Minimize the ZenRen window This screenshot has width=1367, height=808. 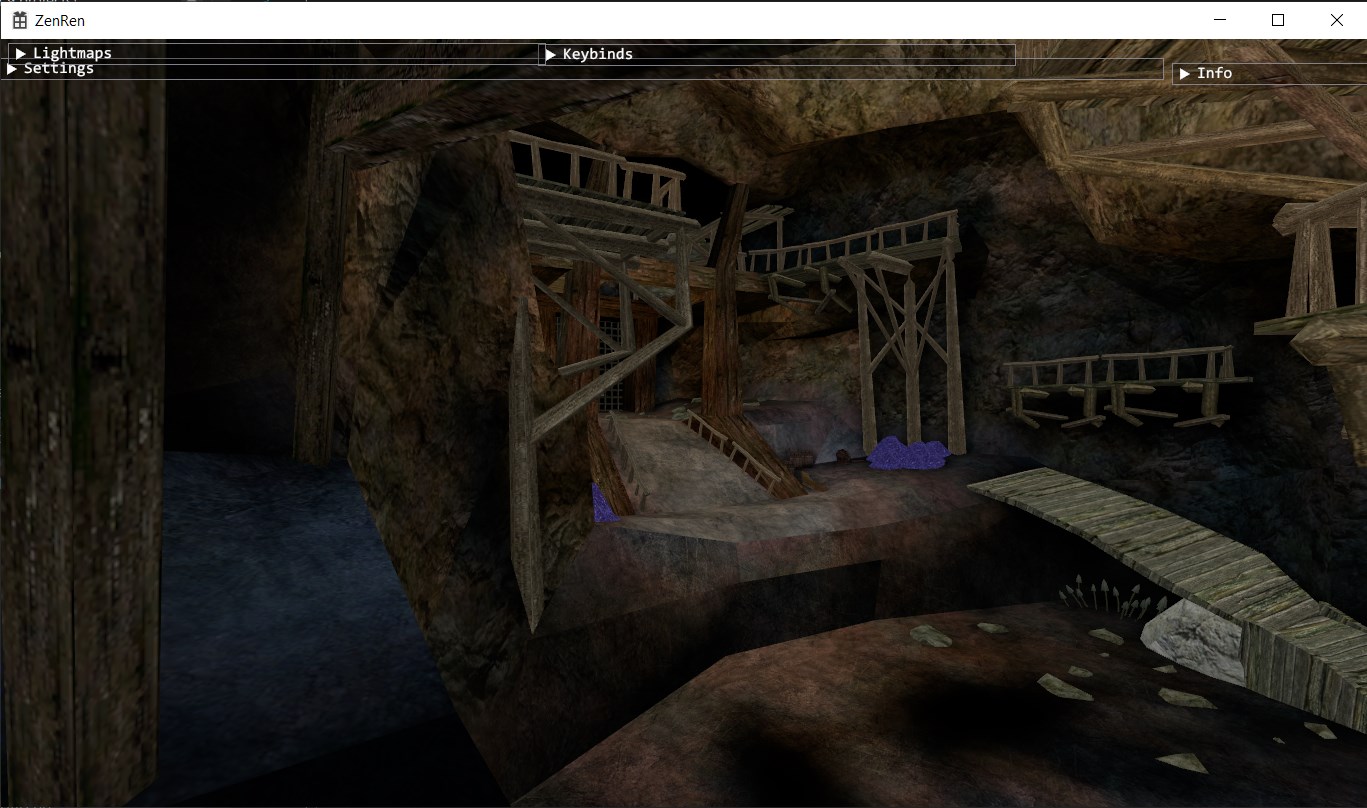click(1219, 20)
